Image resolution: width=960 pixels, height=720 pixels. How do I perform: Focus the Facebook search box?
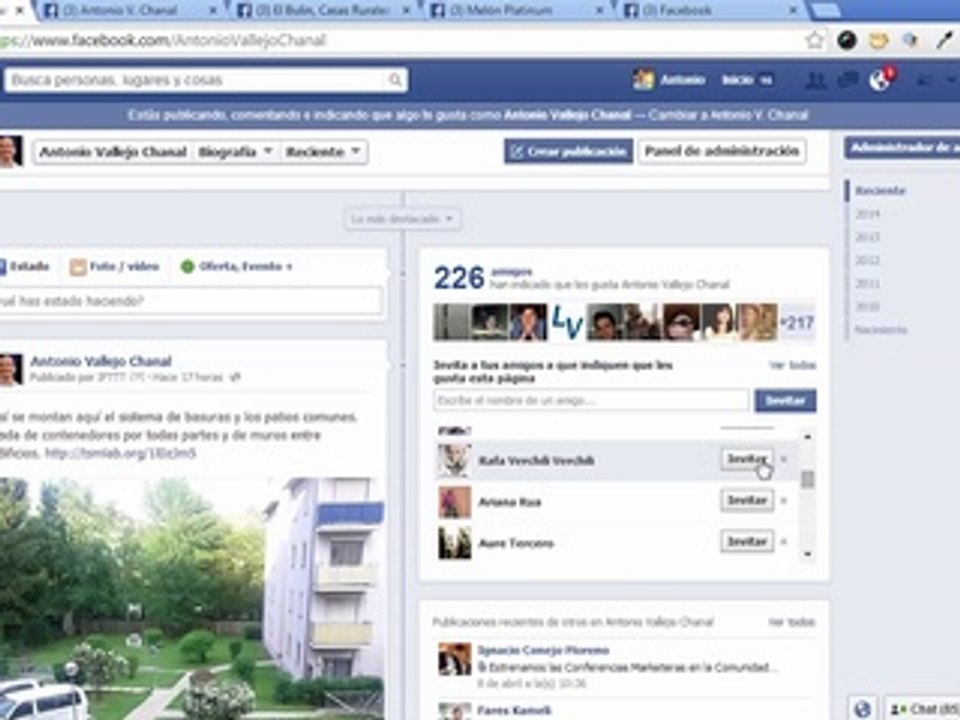tap(206, 80)
